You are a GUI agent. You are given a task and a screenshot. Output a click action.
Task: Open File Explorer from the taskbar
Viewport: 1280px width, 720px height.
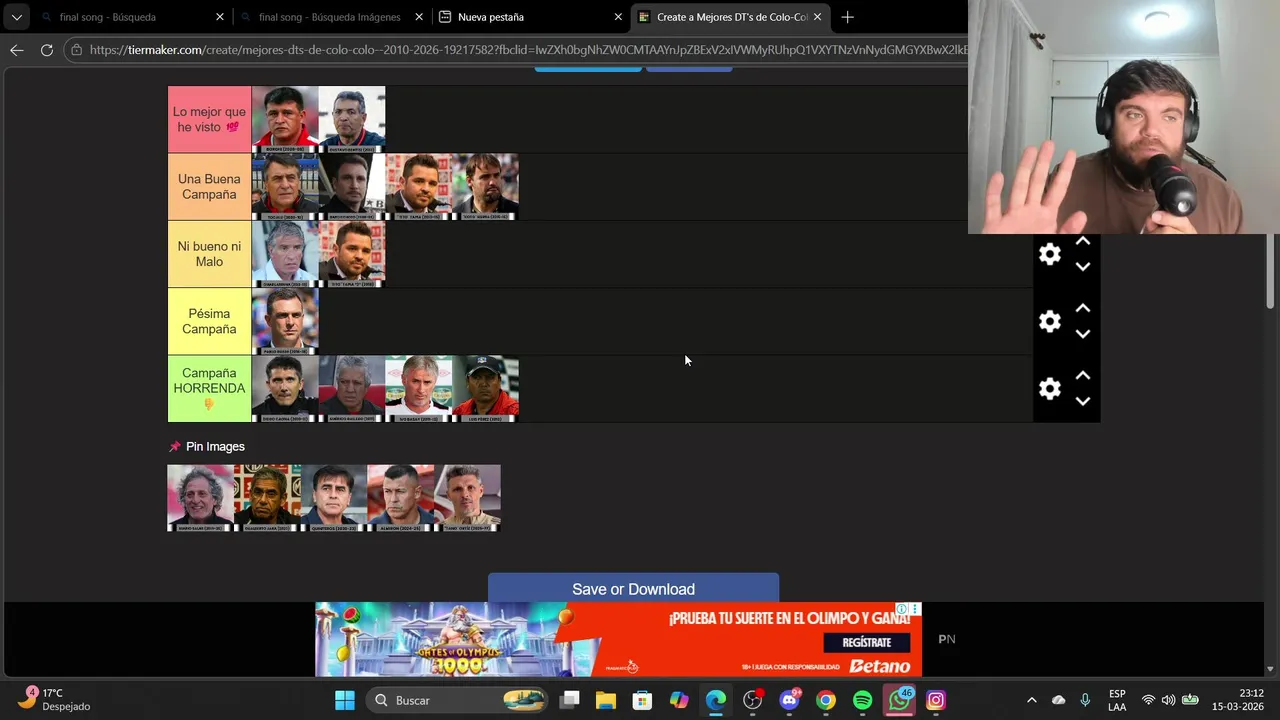(x=606, y=700)
